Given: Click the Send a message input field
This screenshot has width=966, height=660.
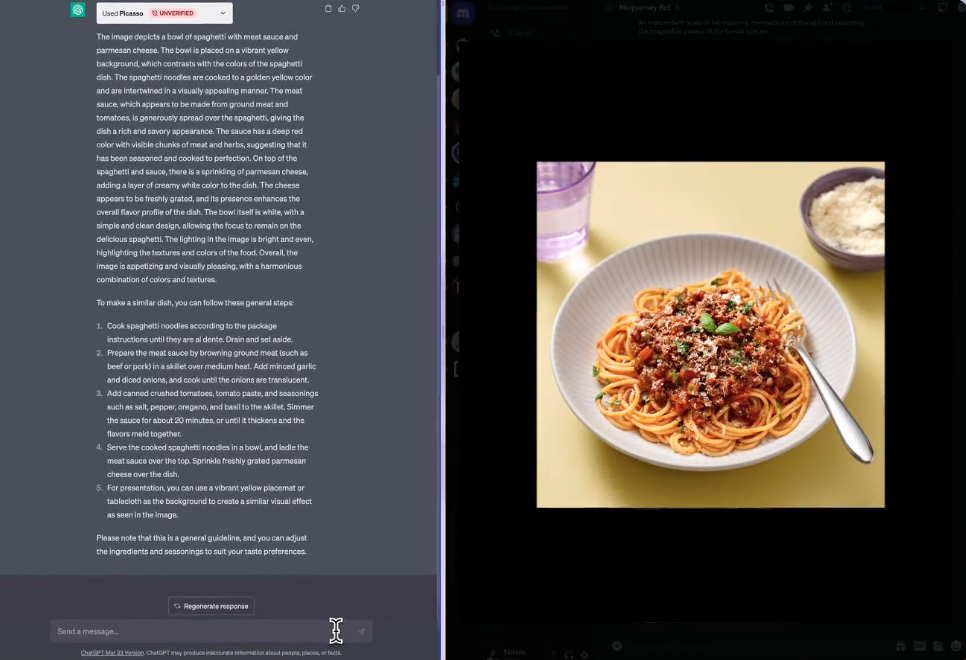Looking at the screenshot, I should tap(190, 631).
